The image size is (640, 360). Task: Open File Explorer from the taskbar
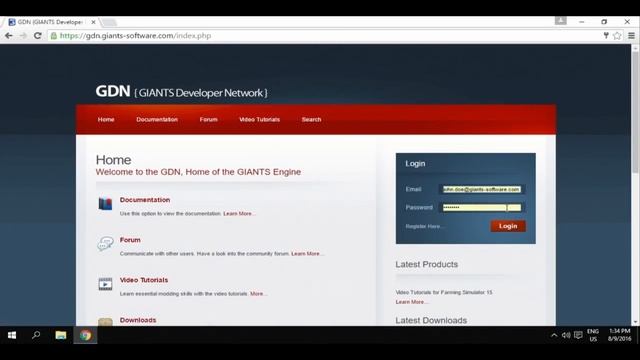point(61,335)
